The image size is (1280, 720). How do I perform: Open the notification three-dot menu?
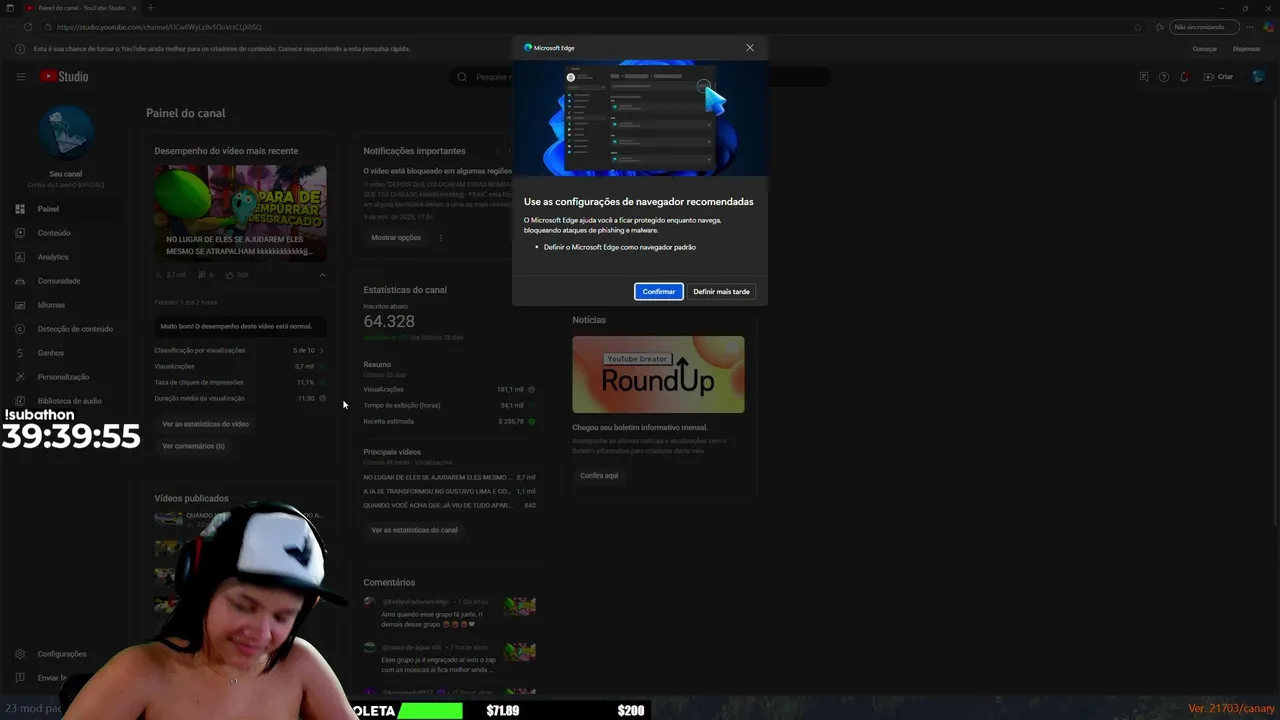tap(440, 238)
